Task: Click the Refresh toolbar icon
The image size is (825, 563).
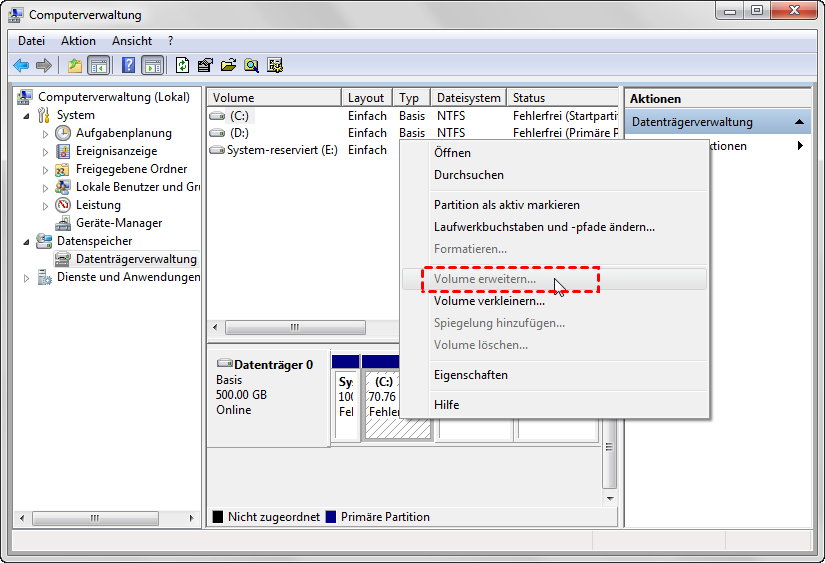Action: pyautogui.click(x=182, y=66)
